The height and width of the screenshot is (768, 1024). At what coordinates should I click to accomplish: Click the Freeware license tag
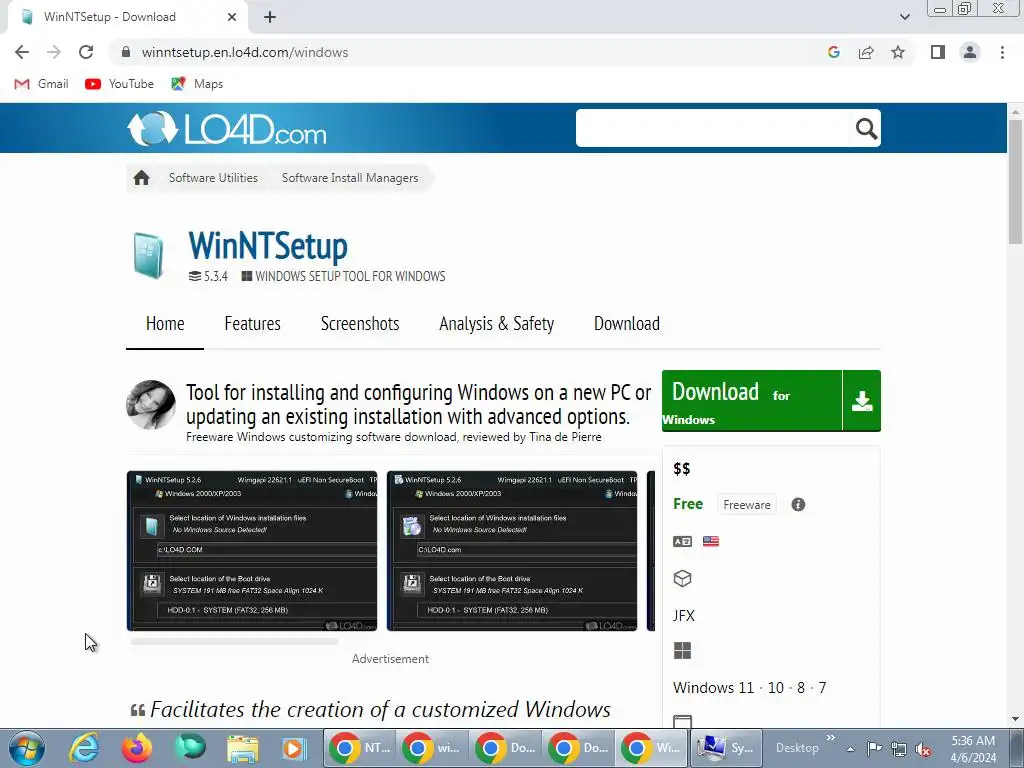(746, 505)
